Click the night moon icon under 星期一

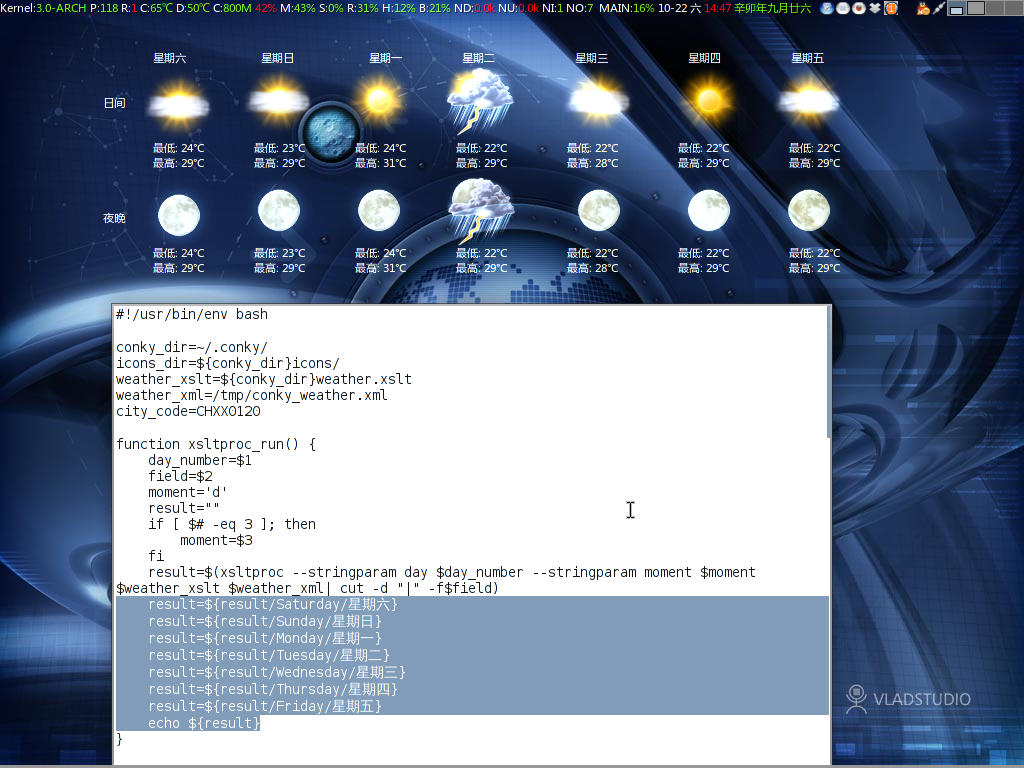379,211
